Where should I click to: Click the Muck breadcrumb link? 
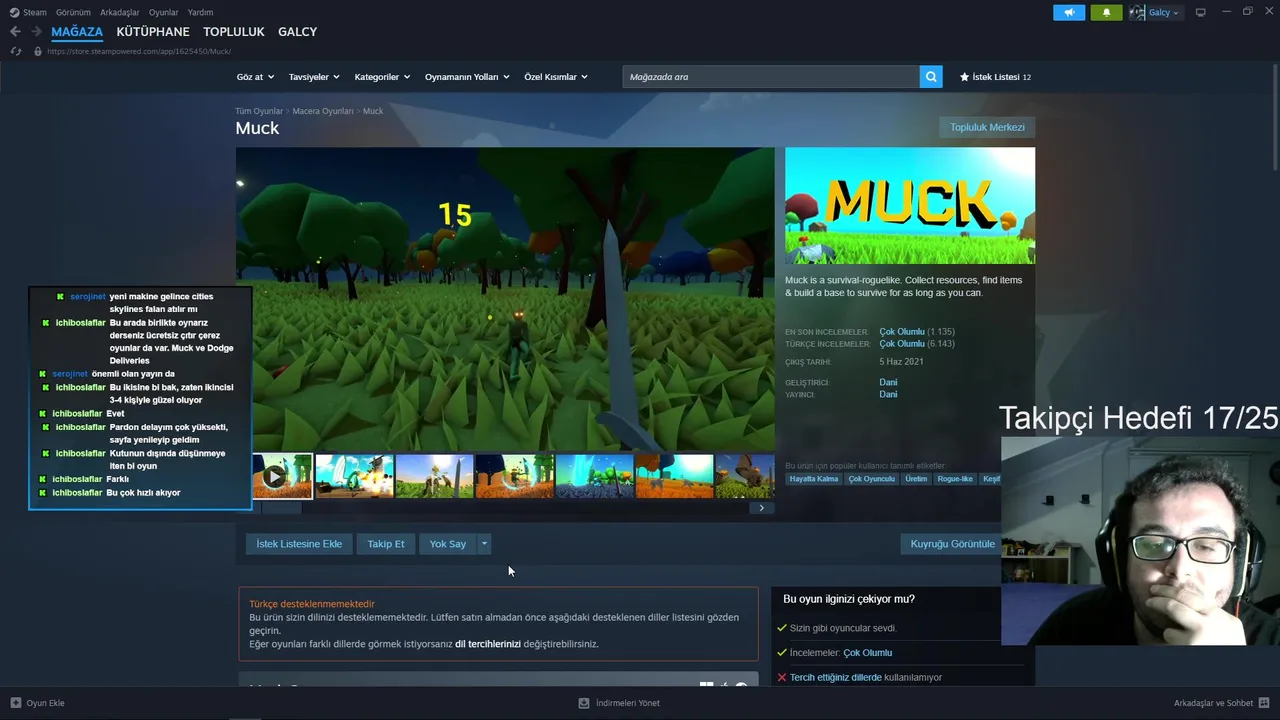click(x=373, y=111)
